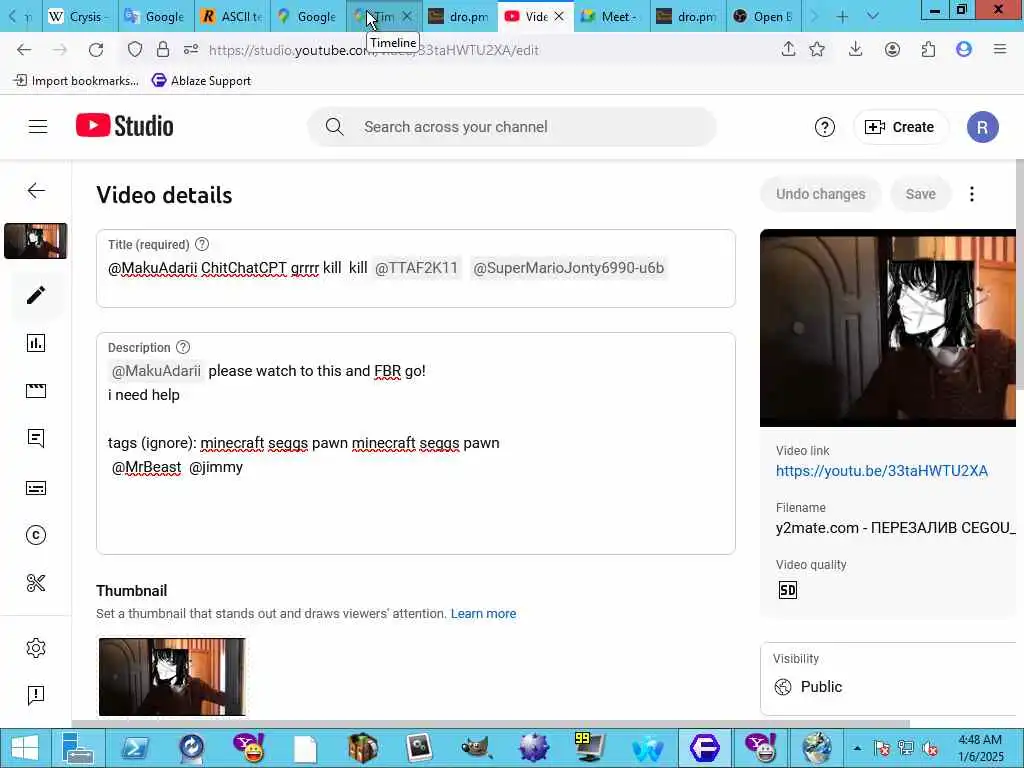Switch to the Meet tab
Viewport: 1024px width, 768px height.
[611, 16]
